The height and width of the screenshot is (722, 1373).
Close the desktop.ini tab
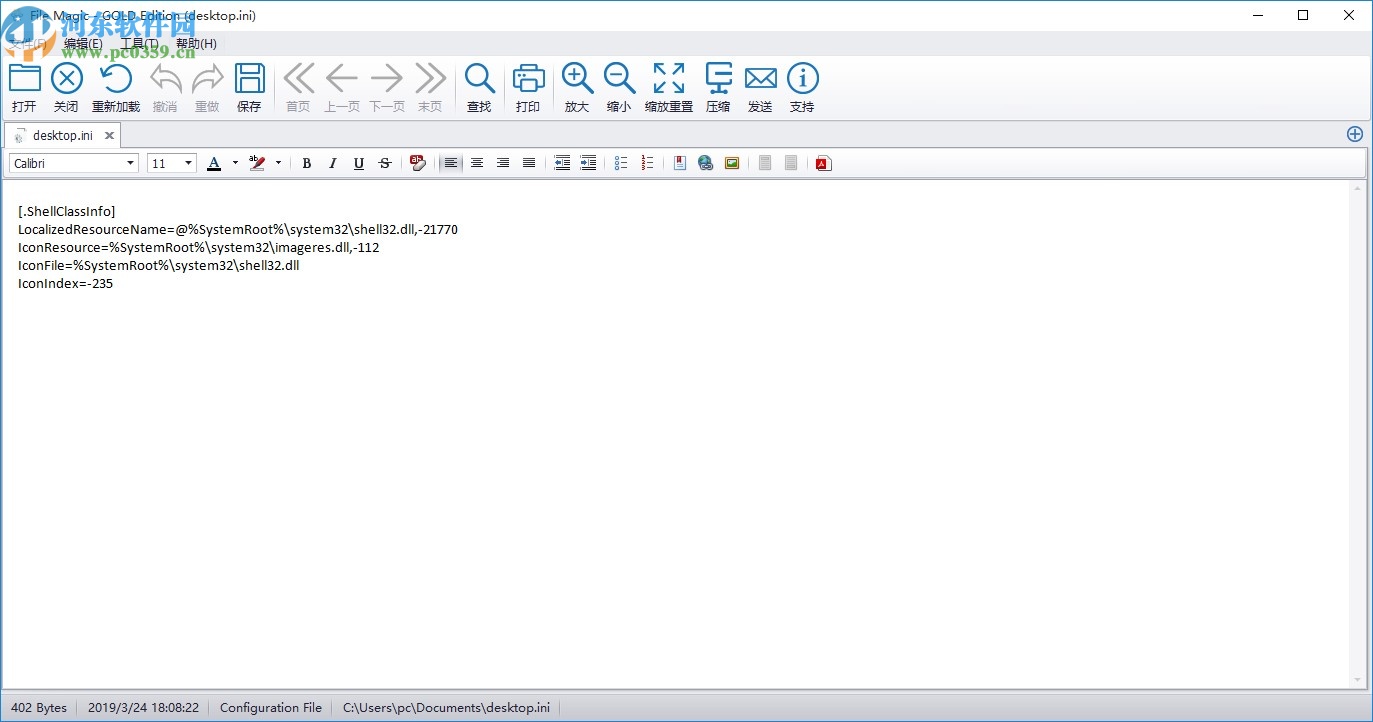coord(109,135)
